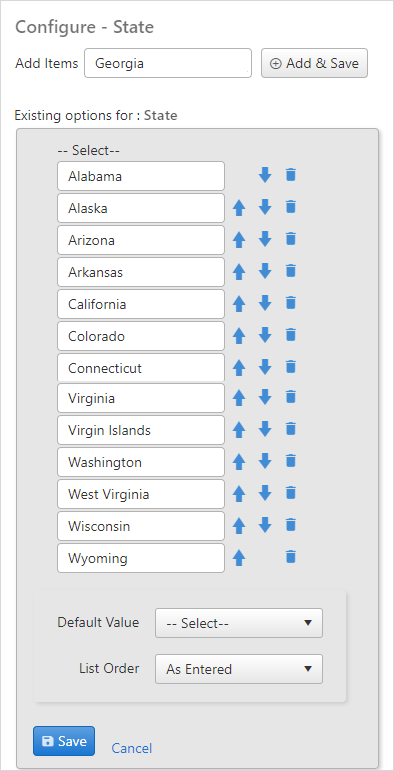Move Alabama down one position
394x771 pixels.
coord(265,175)
